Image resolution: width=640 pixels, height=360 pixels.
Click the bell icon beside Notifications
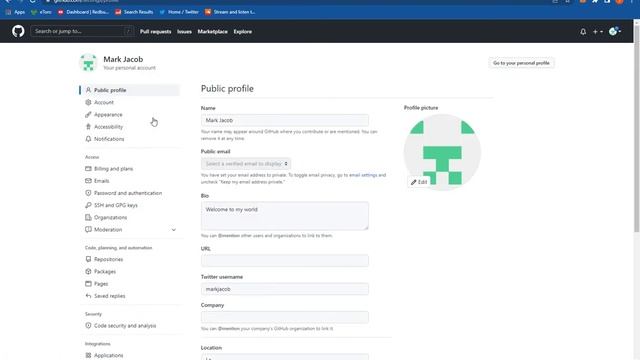click(88, 139)
